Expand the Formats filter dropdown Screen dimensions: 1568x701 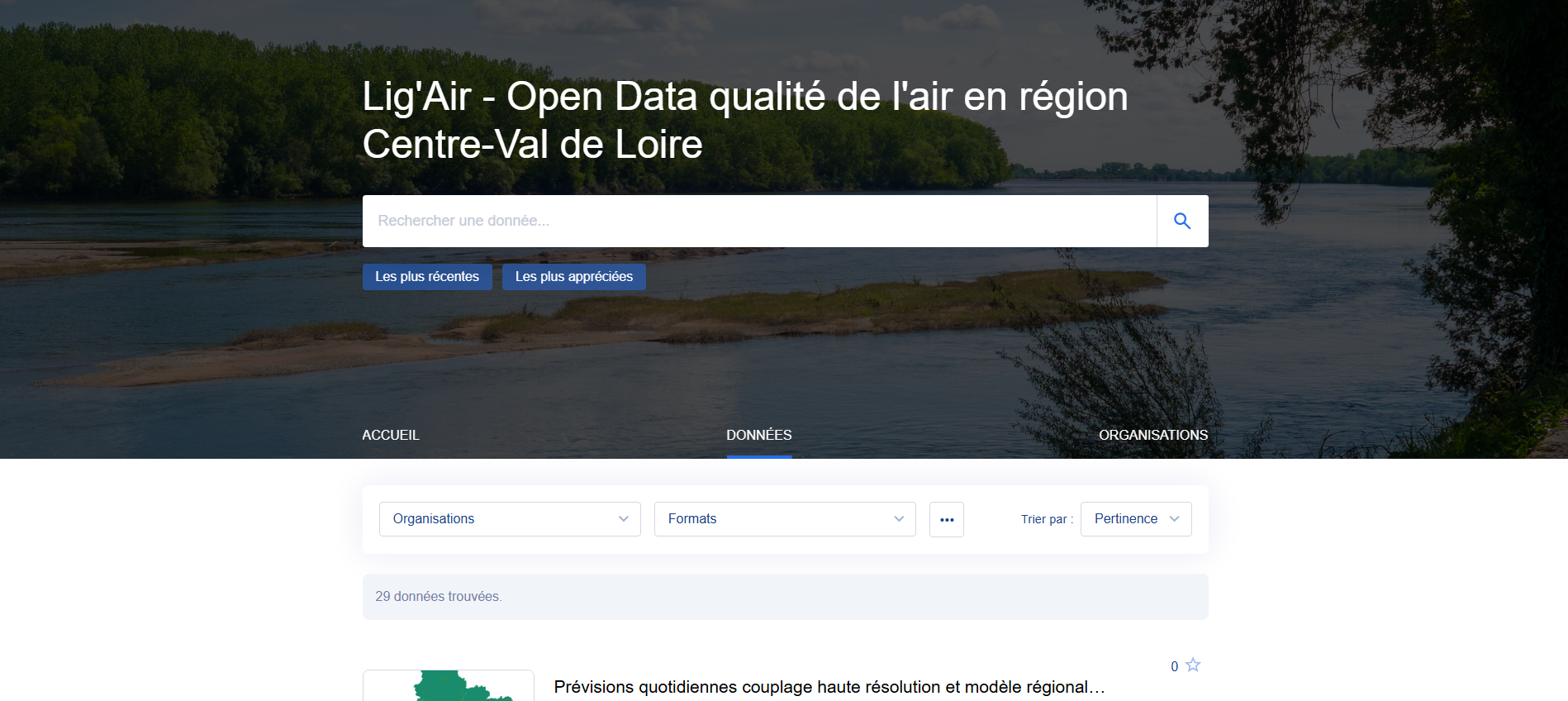coord(784,519)
